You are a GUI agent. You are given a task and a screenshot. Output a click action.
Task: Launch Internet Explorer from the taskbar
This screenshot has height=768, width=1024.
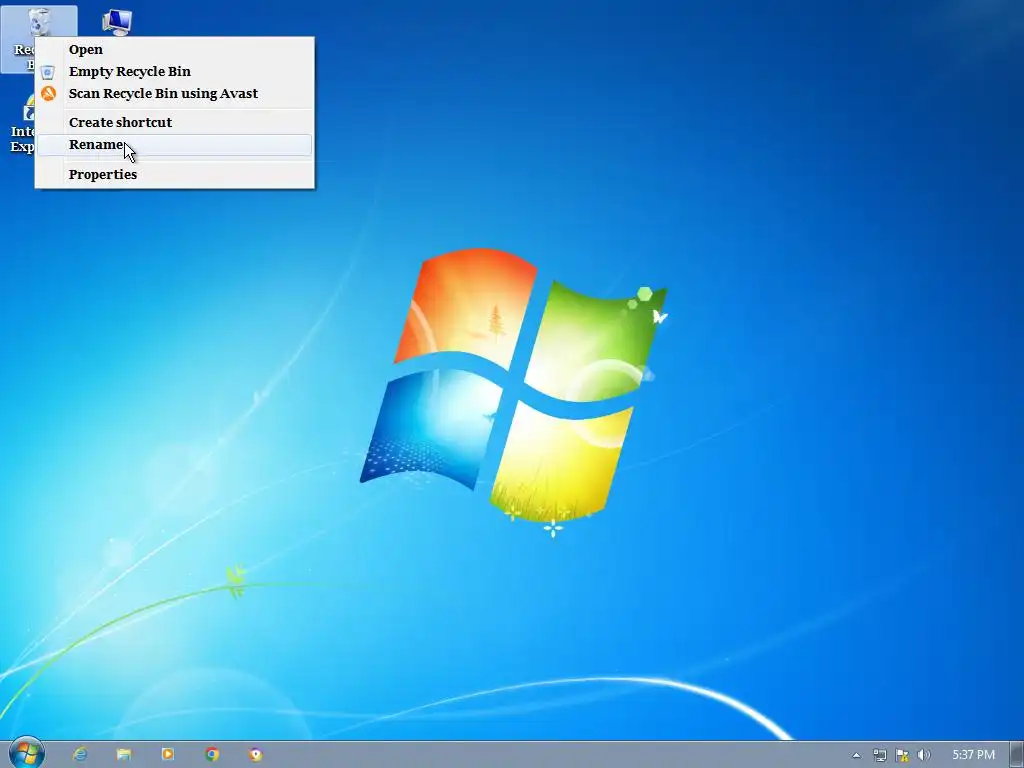point(80,755)
